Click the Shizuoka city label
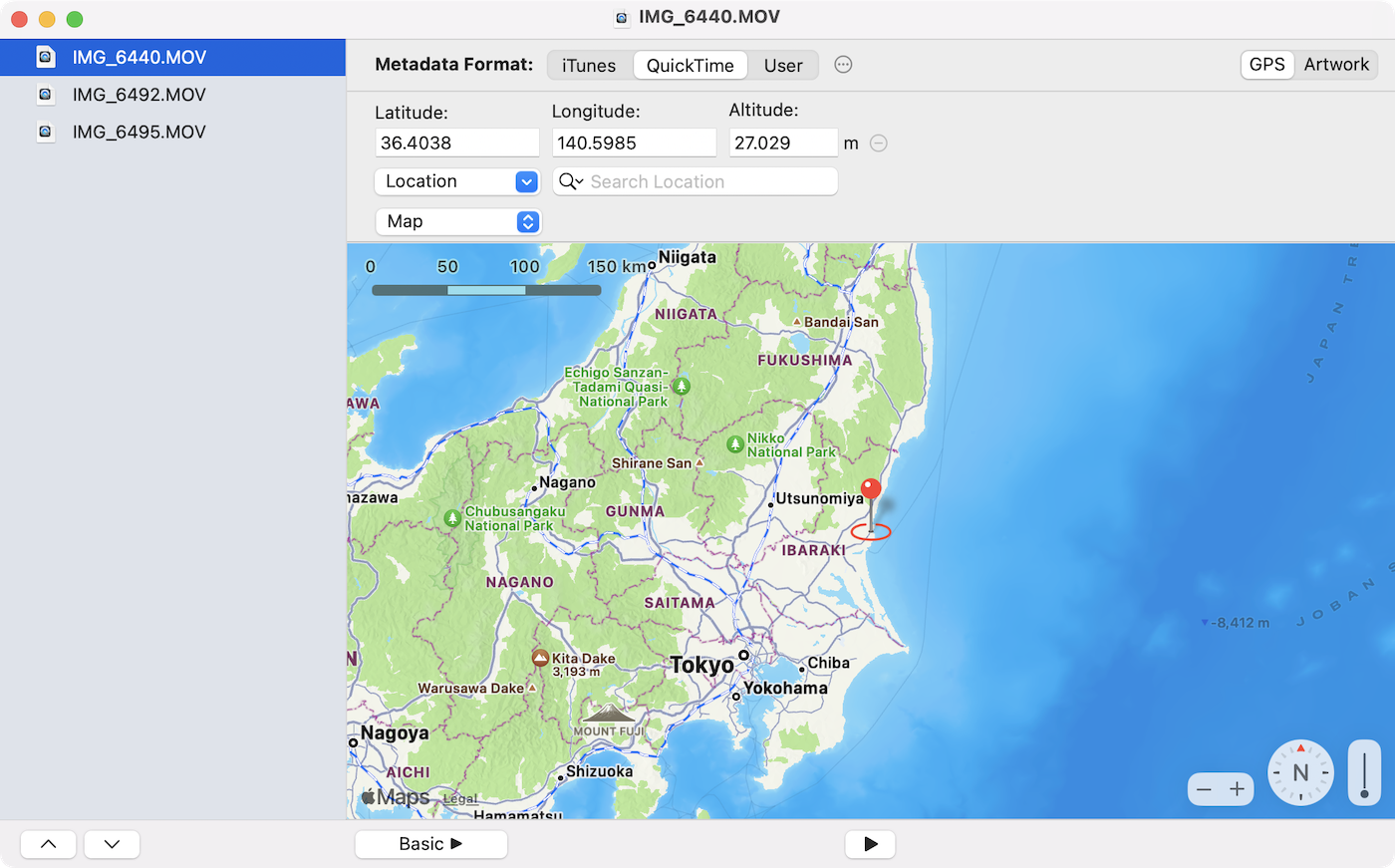Viewport: 1395px width, 868px height. click(600, 771)
